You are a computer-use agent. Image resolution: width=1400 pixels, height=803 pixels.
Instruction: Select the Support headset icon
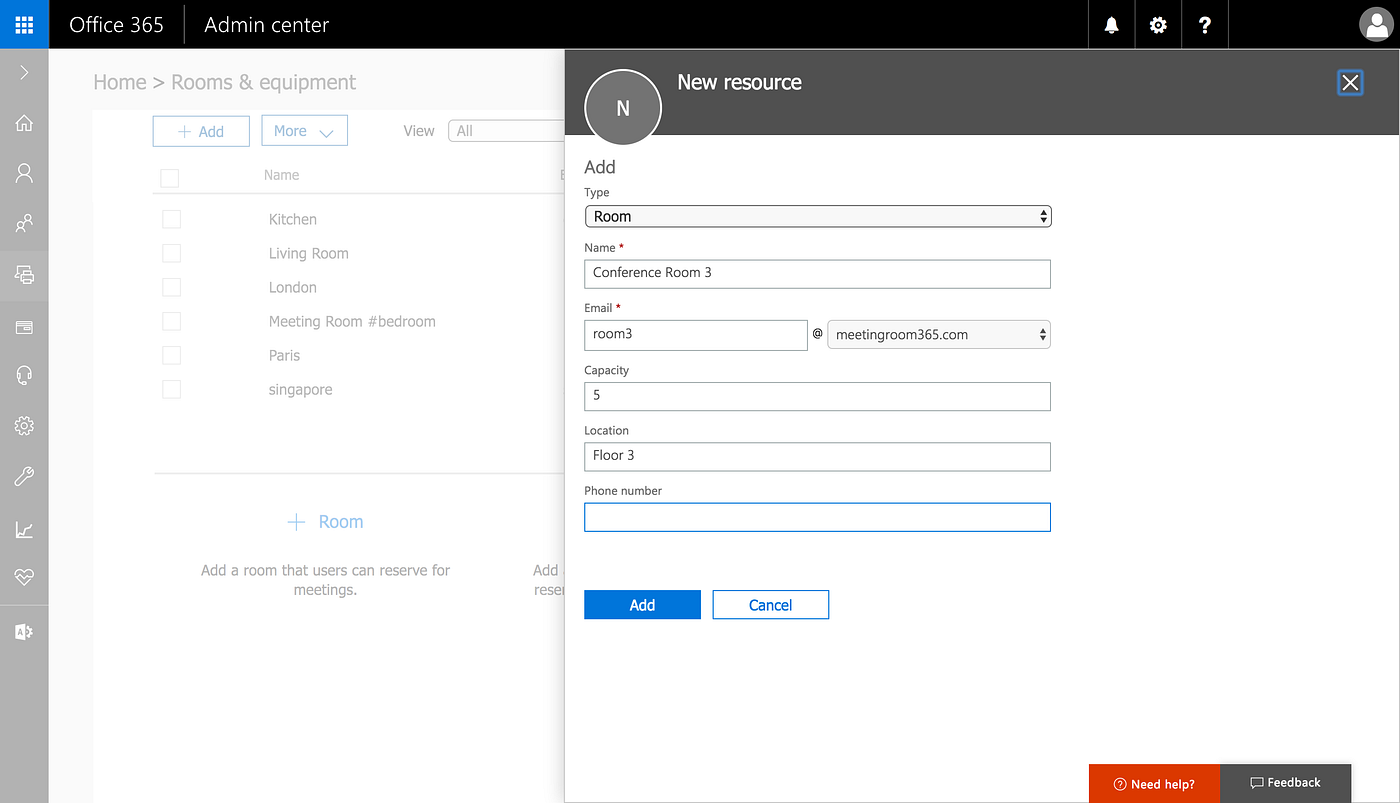point(24,373)
